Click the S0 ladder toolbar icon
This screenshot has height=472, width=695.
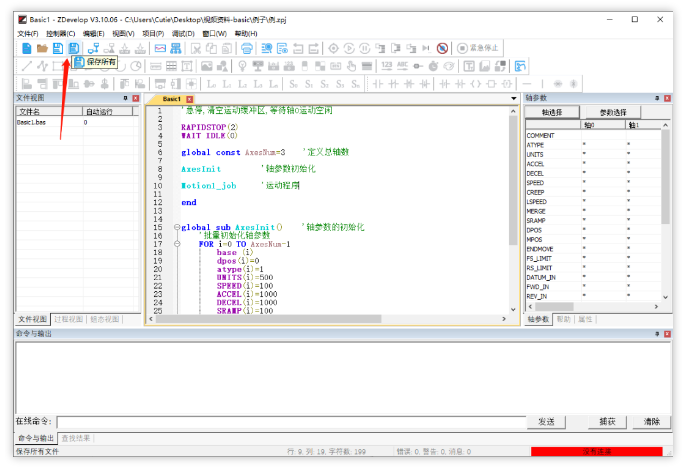(293, 84)
